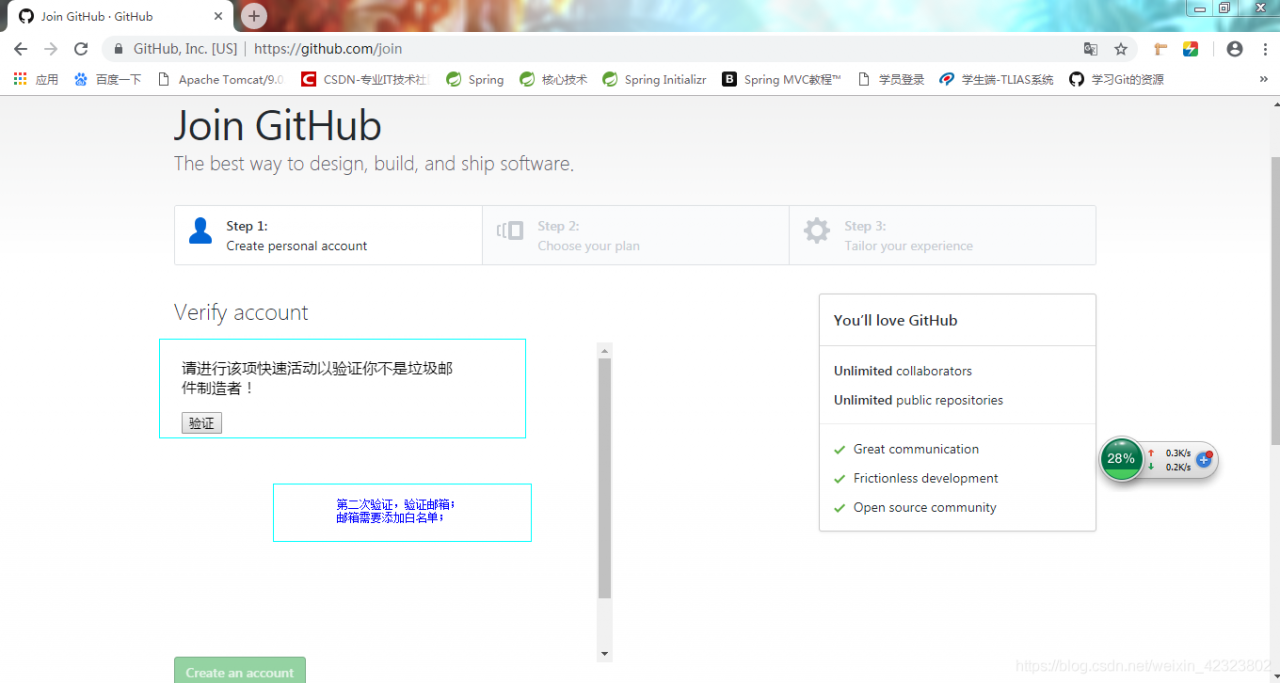
Task: Click the verification frame scrollbar thumb
Action: 604,478
